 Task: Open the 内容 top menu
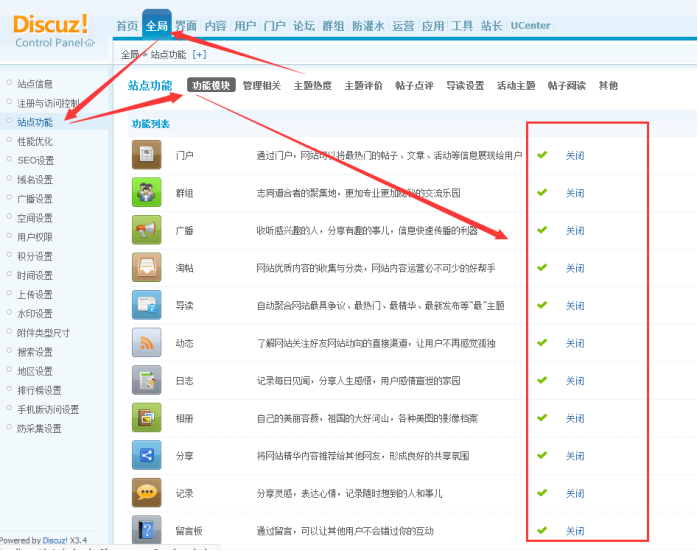[215, 26]
